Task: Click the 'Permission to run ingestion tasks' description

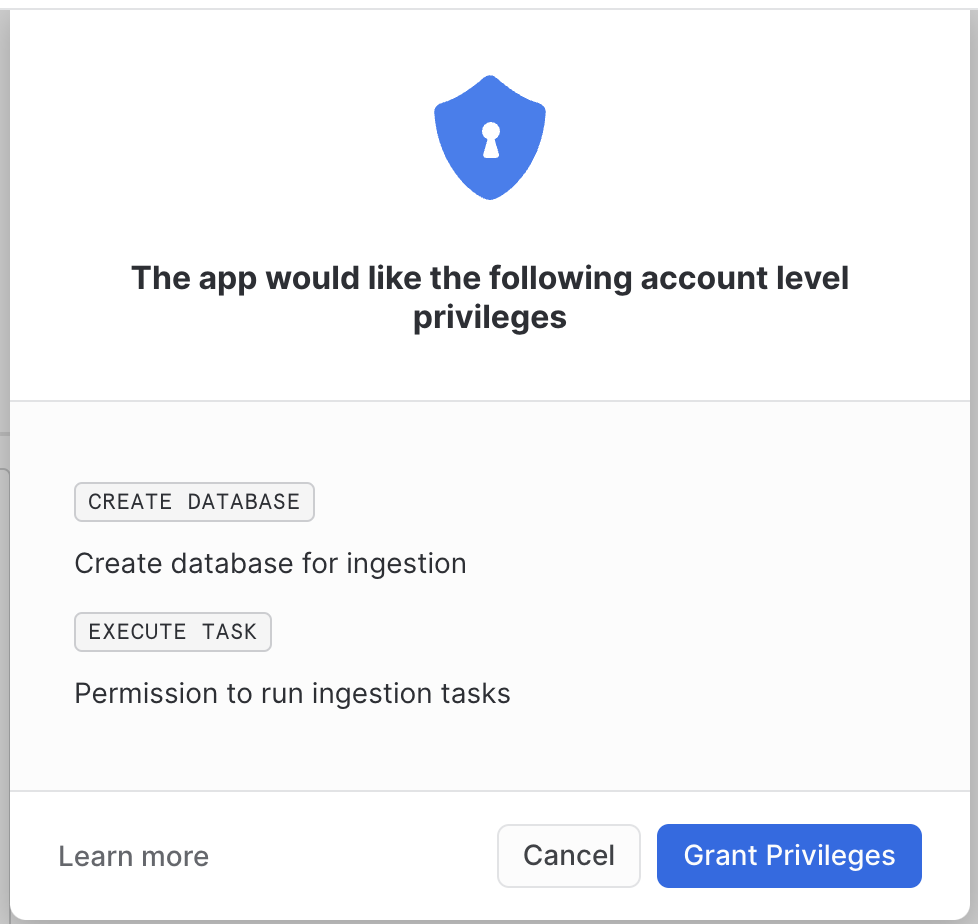Action: click(x=292, y=693)
